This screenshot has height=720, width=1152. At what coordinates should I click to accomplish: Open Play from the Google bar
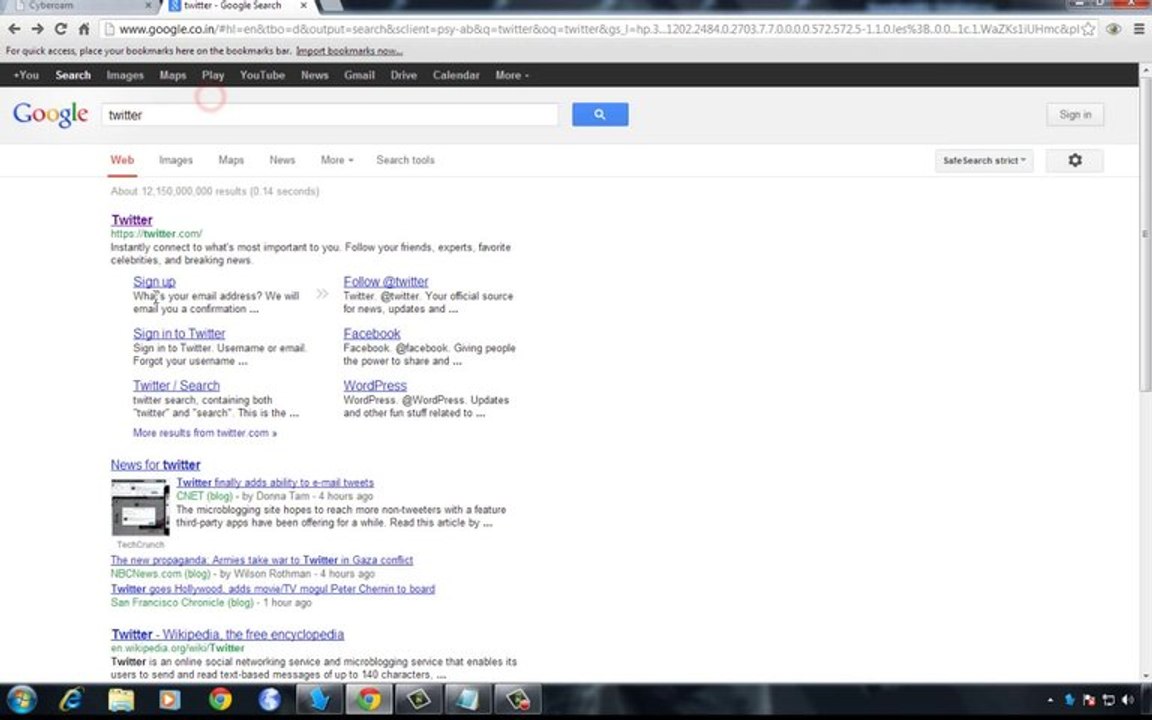(x=213, y=75)
